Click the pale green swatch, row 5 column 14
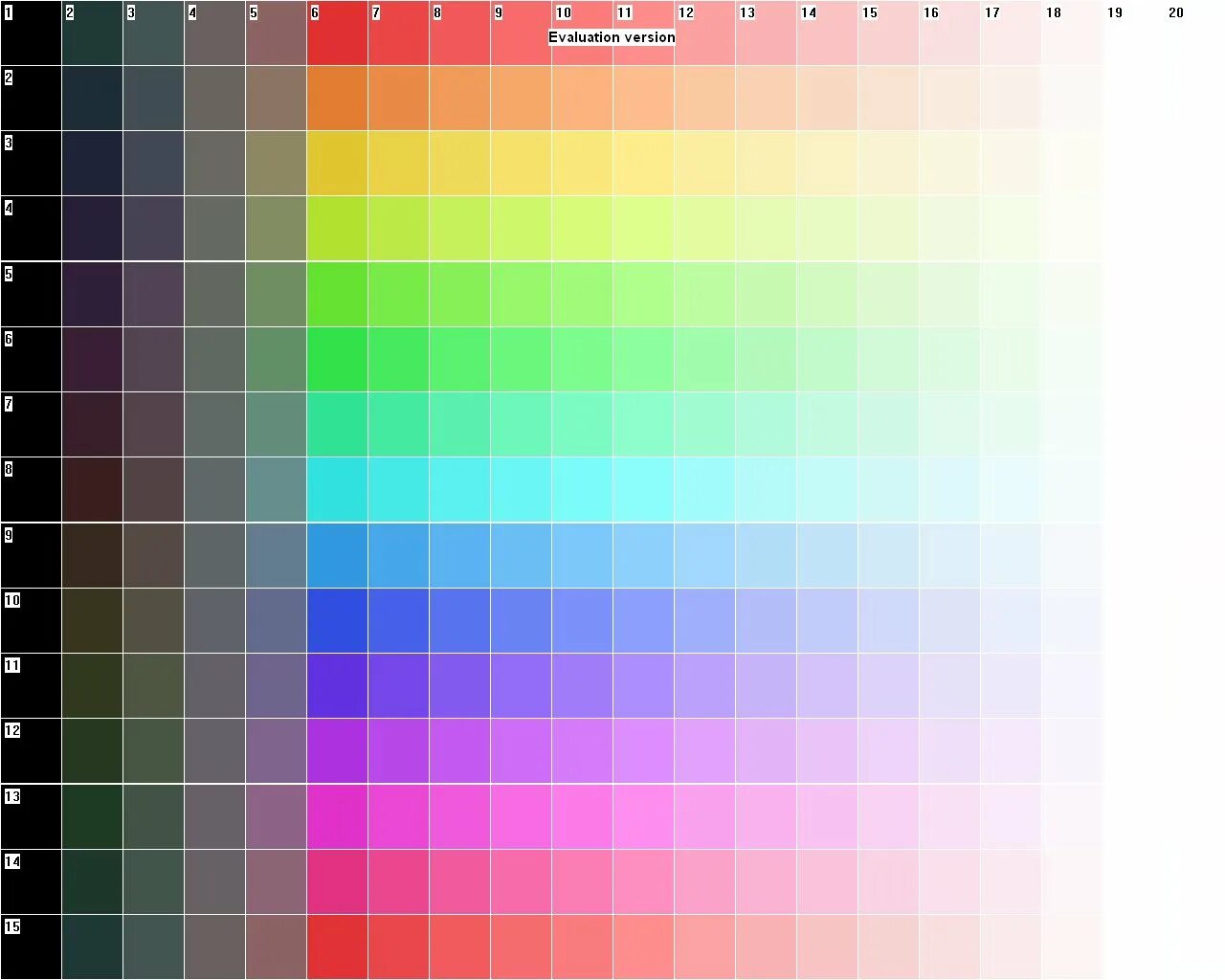This screenshot has height=980, width=1225. pos(827,294)
